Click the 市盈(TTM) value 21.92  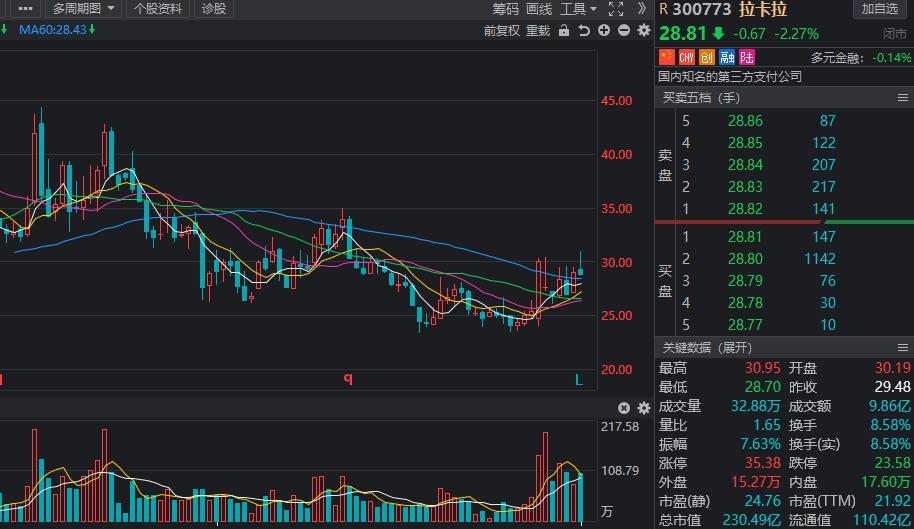coord(892,501)
